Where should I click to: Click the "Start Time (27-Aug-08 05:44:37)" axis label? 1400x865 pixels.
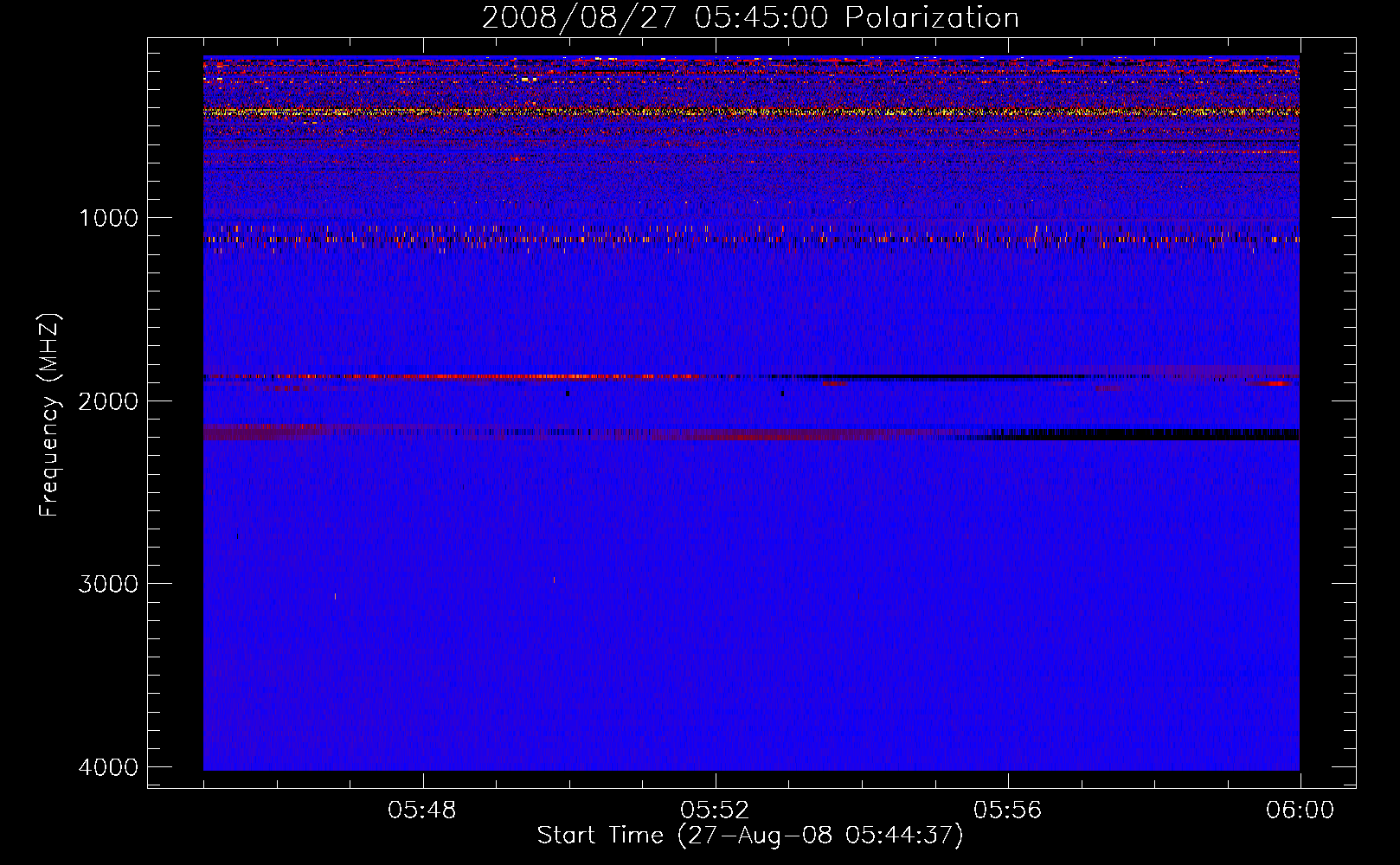click(750, 836)
